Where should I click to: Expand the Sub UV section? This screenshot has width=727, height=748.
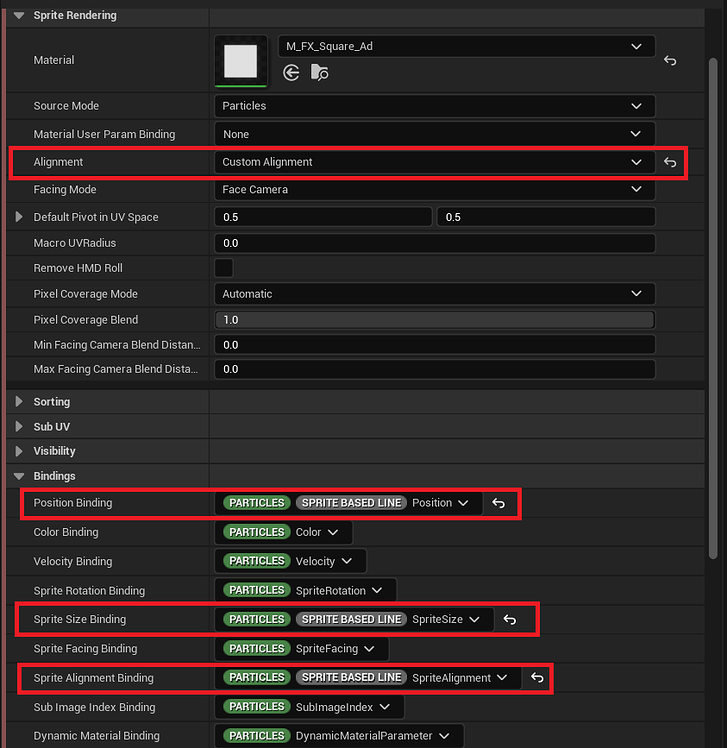click(19, 426)
